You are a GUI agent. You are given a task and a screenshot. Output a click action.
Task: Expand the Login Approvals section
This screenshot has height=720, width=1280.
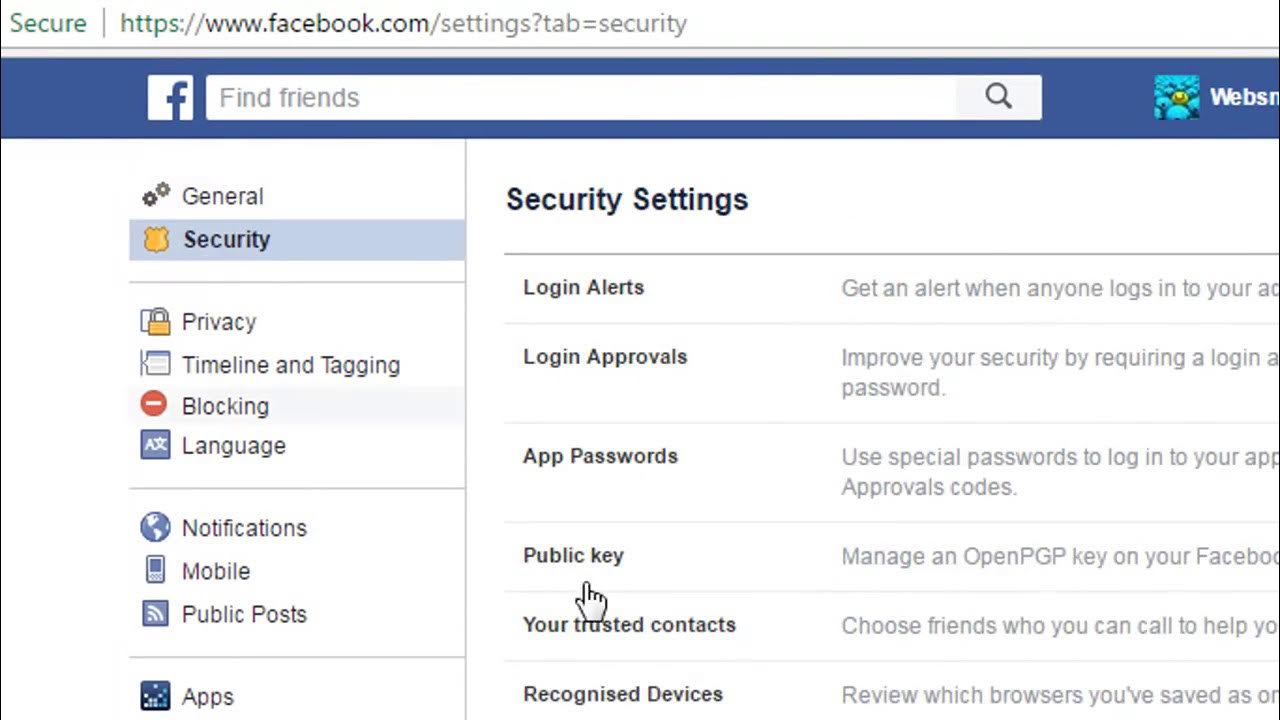[x=605, y=357]
